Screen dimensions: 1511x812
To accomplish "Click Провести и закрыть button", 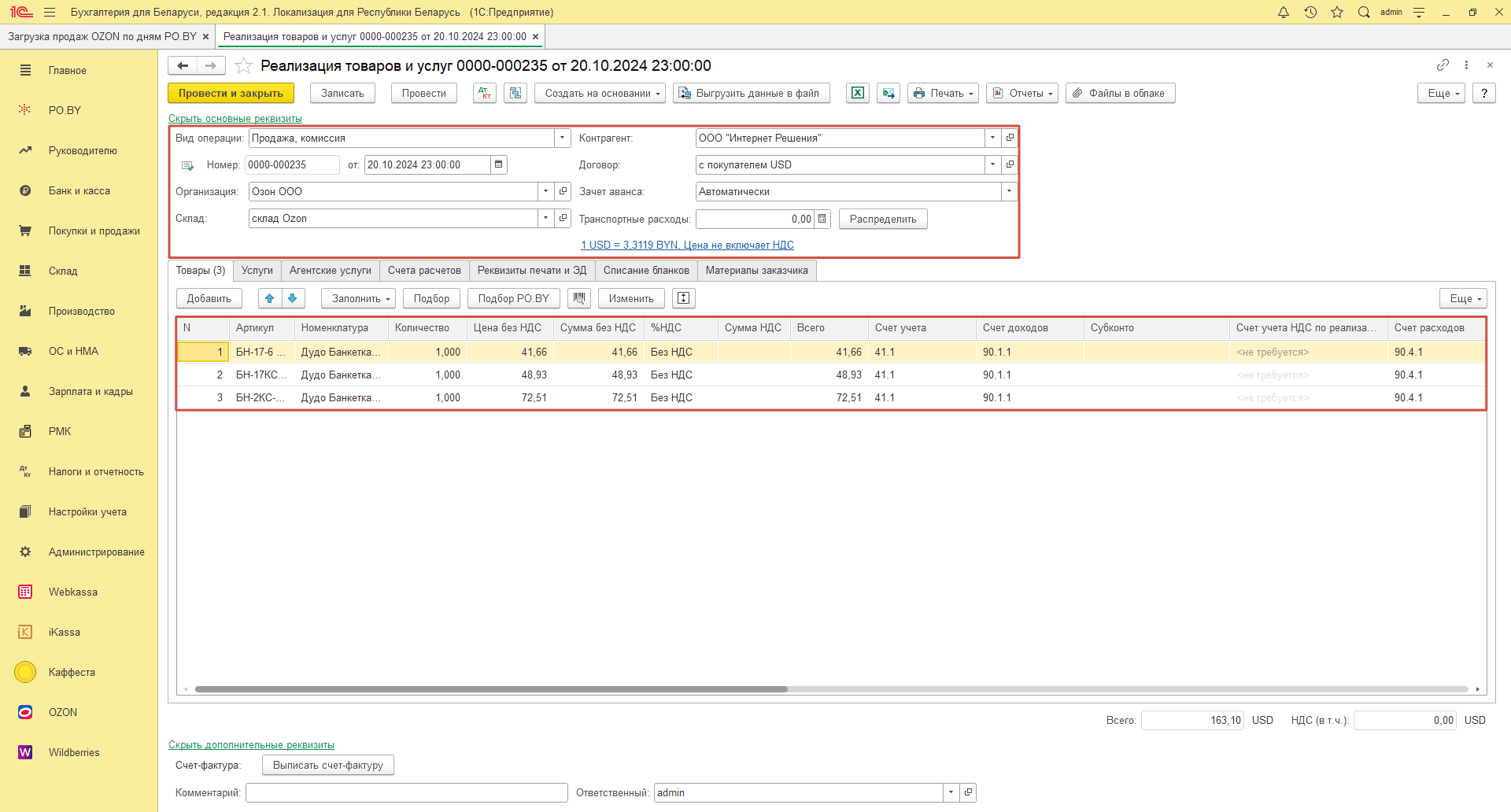I will [x=231, y=94].
